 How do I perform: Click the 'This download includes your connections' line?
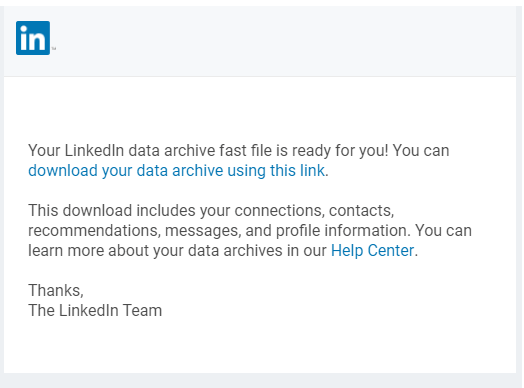211,211
